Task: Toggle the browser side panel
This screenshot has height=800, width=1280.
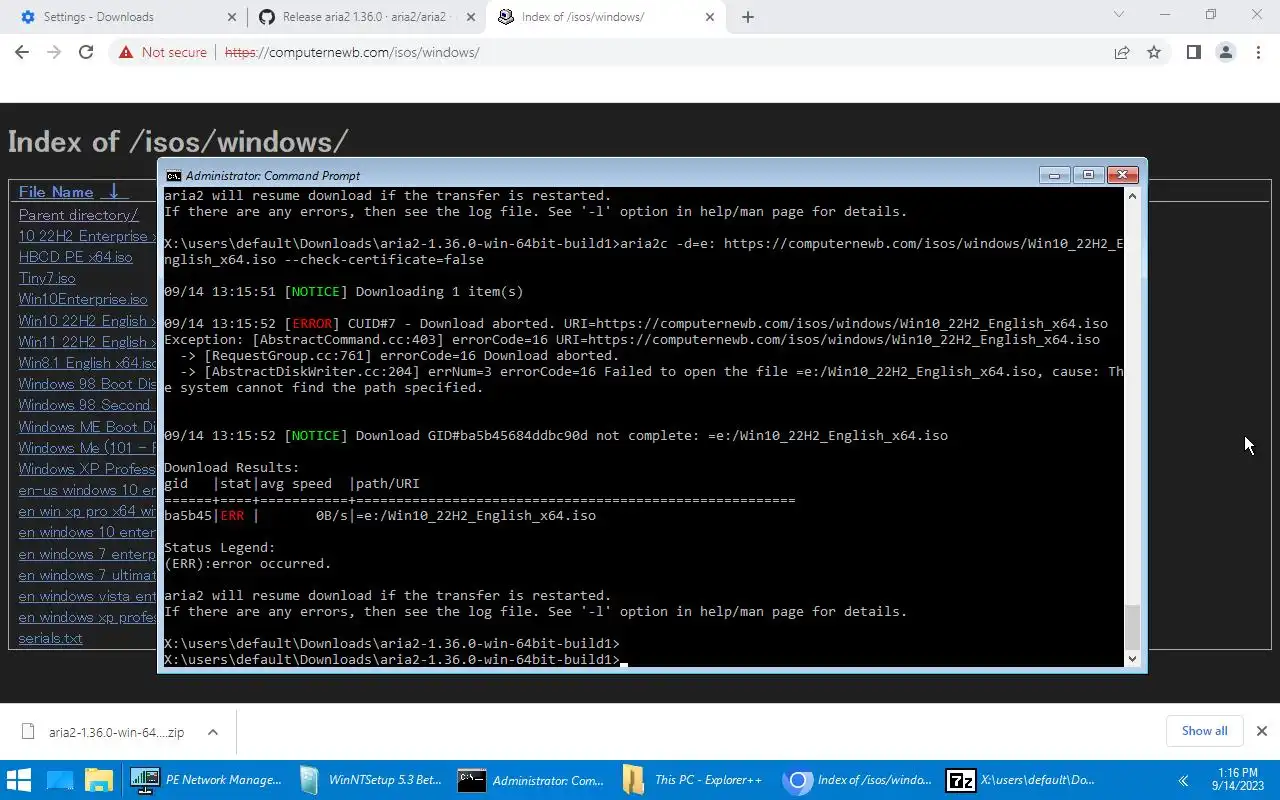Action: pyautogui.click(x=1193, y=52)
